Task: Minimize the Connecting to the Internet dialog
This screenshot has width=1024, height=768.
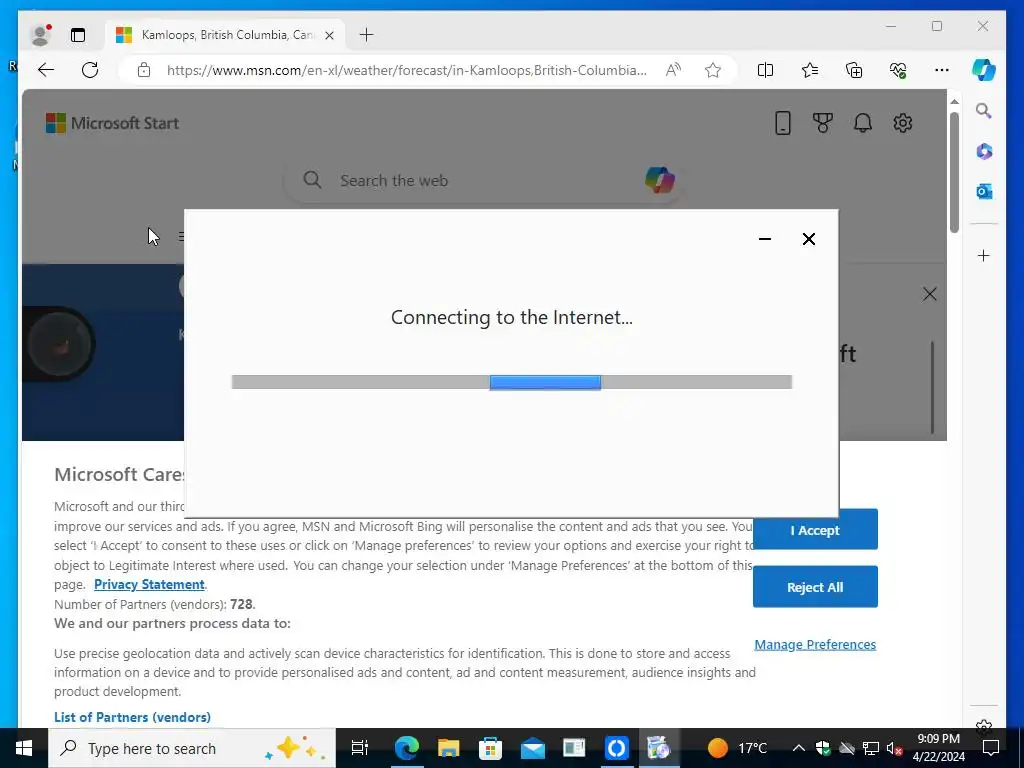Action: [765, 239]
